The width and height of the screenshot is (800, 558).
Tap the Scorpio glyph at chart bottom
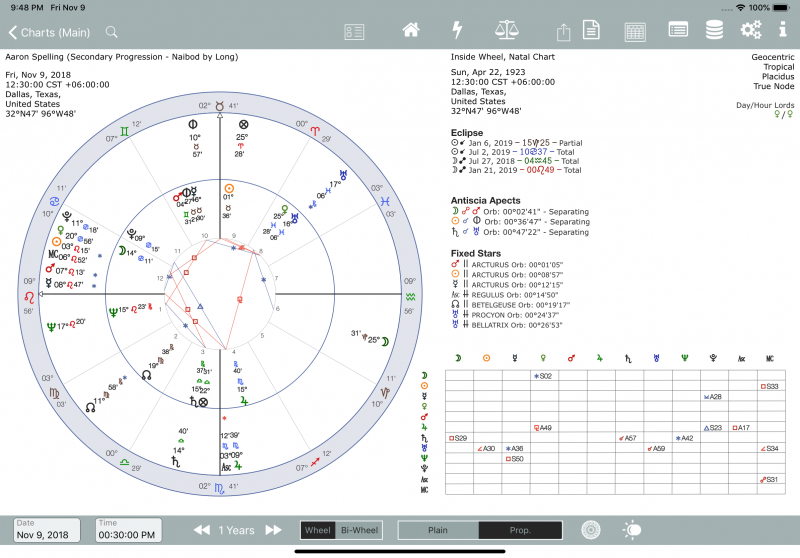click(x=219, y=488)
